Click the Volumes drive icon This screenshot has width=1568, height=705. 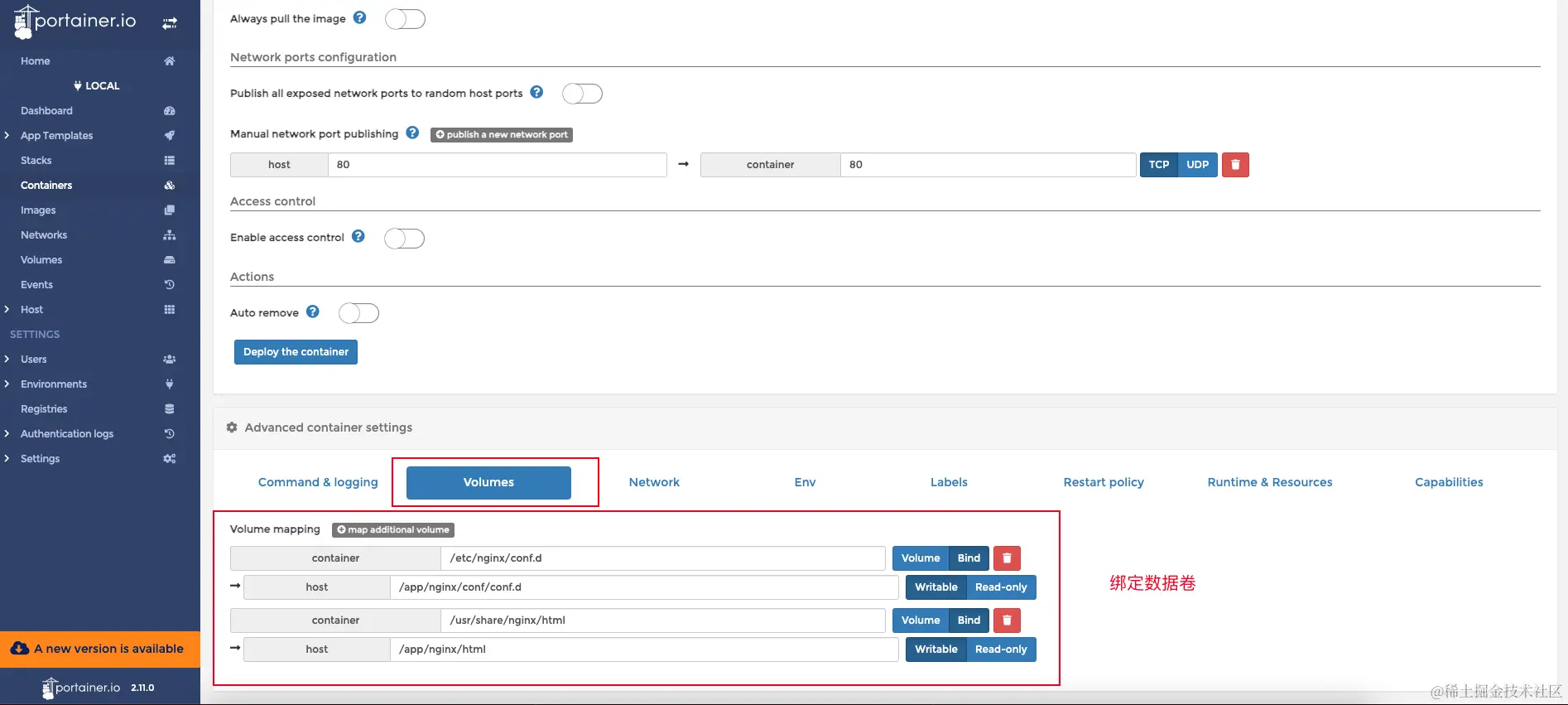pyautogui.click(x=170, y=260)
